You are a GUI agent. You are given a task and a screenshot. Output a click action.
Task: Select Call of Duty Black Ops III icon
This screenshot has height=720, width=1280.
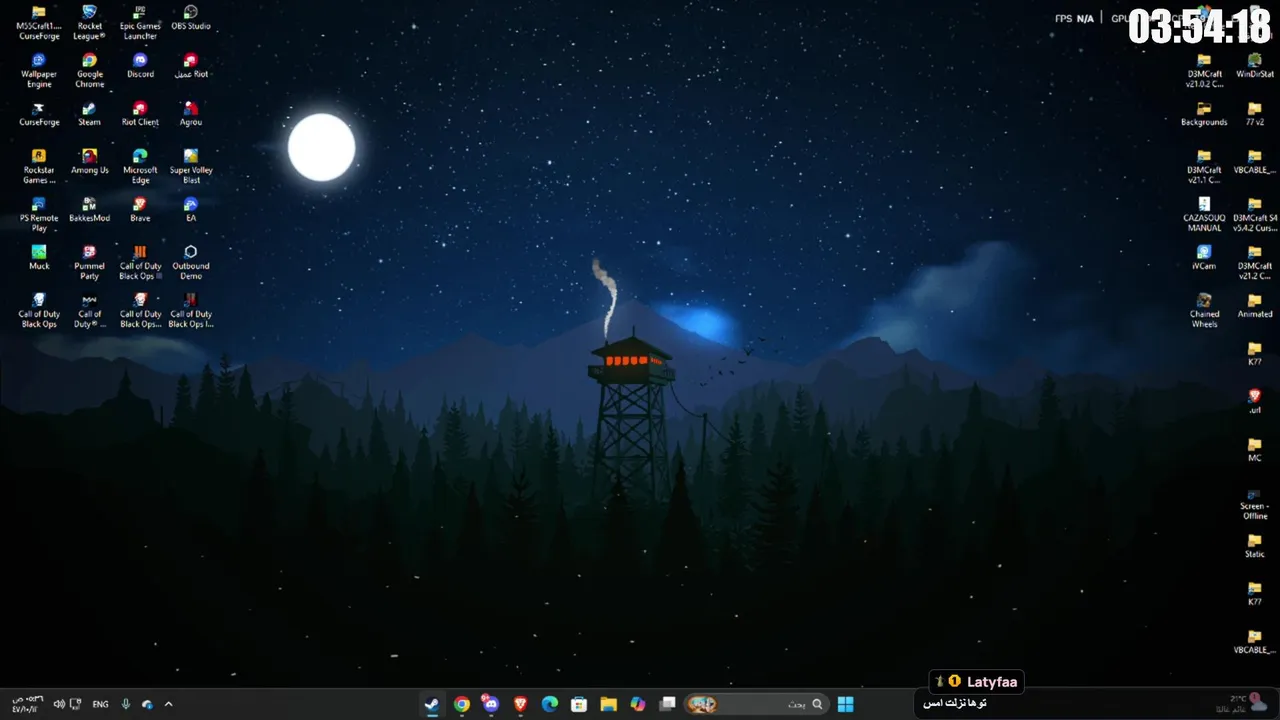click(140, 264)
